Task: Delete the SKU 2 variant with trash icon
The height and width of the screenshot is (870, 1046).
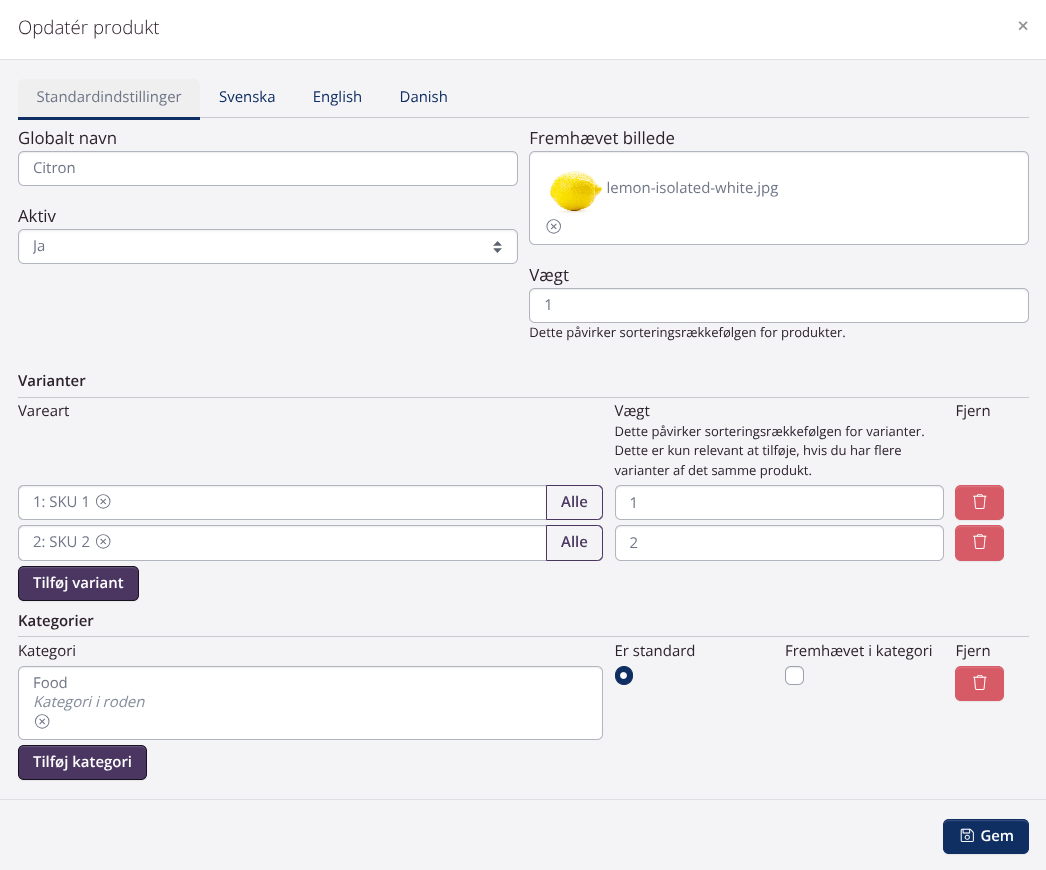Action: [x=979, y=542]
